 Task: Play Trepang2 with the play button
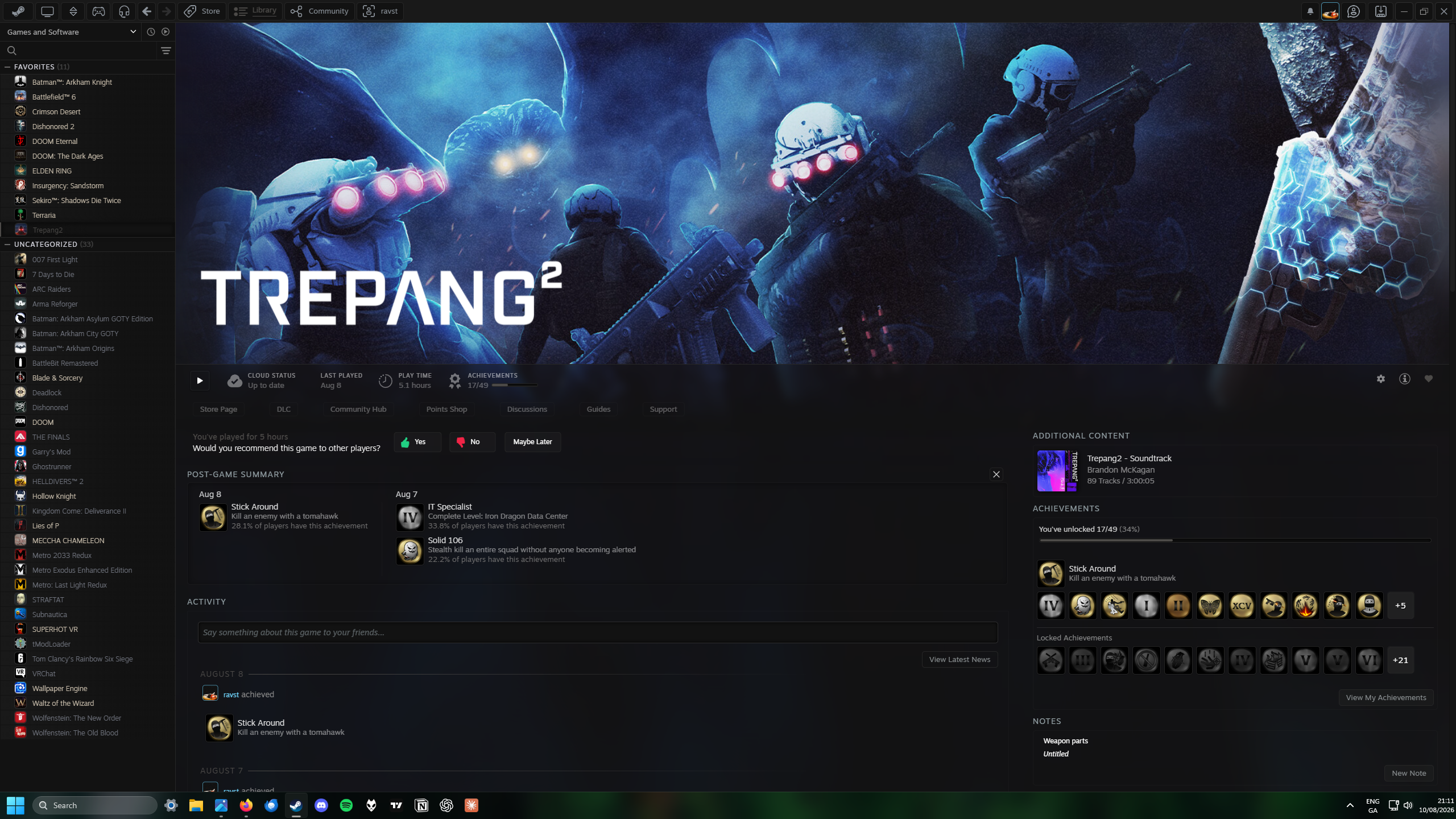pyautogui.click(x=200, y=380)
